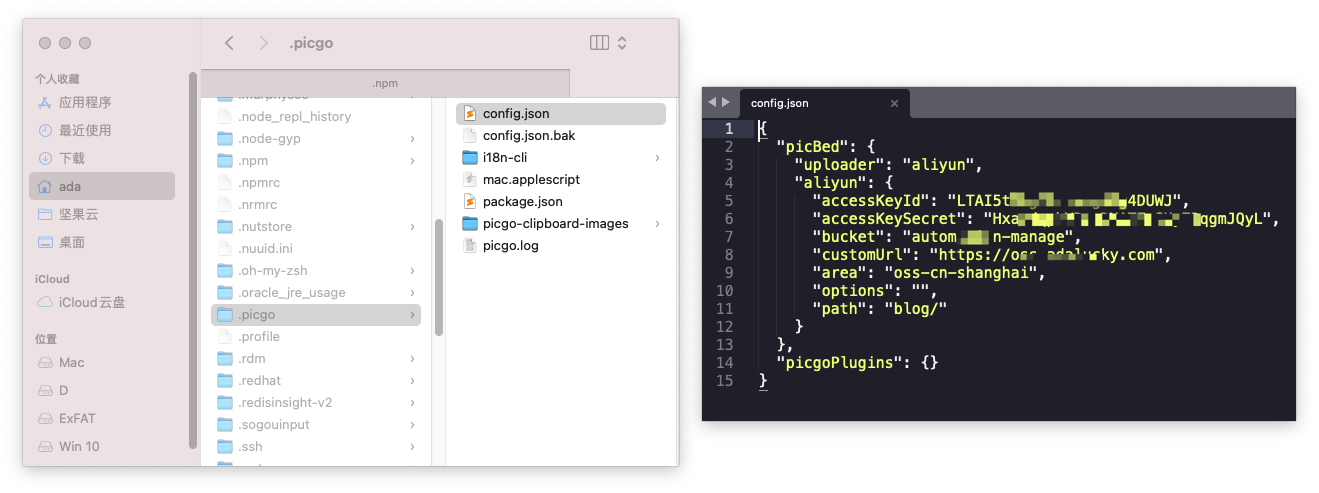Open the 坚果云 sidebar folder
Viewport: 1319px width, 493px height.
tap(79, 214)
